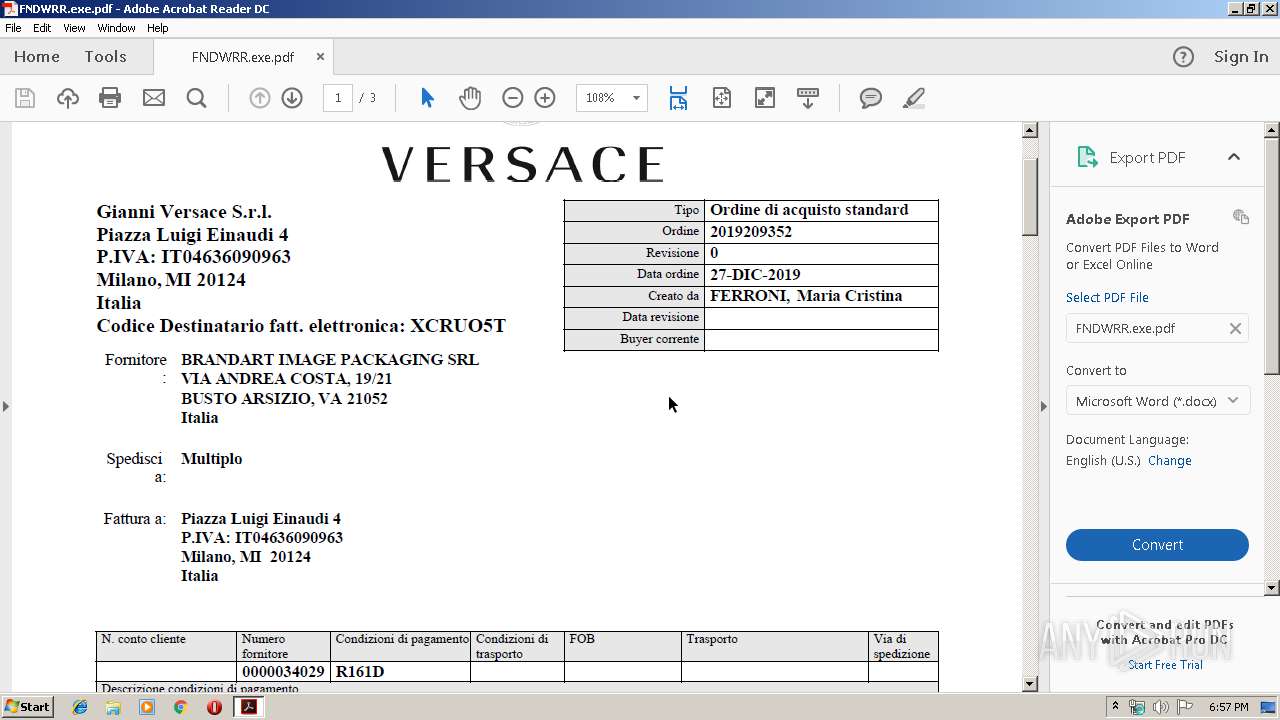Click the order date 27-DIC-2019
The height and width of the screenshot is (720, 1280).
coord(755,275)
